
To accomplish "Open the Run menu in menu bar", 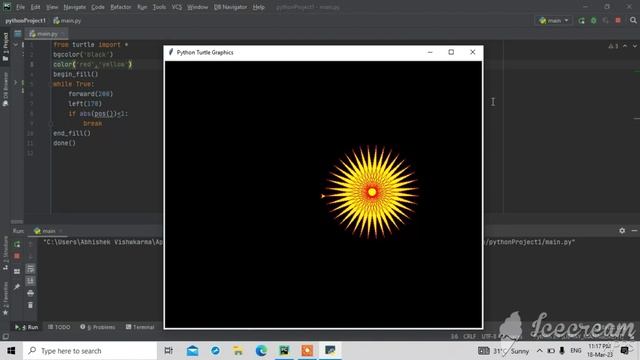I will [x=142, y=7].
